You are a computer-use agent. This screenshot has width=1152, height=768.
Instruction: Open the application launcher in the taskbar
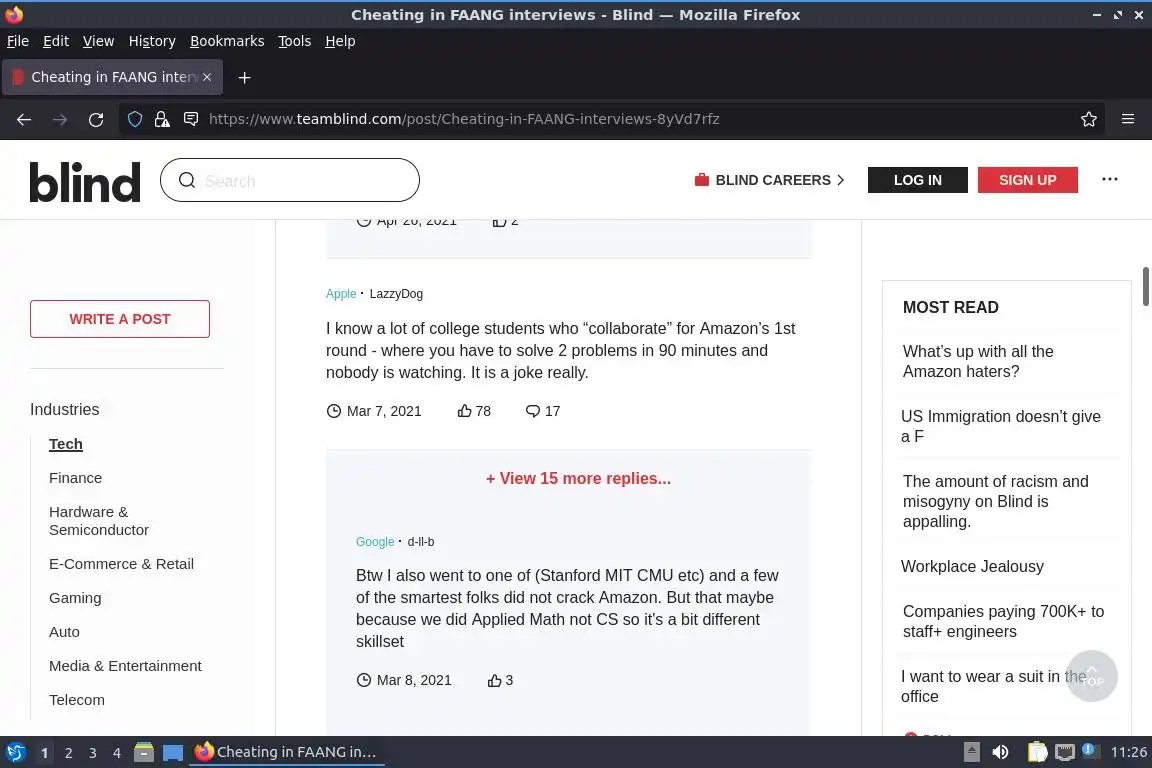pos(15,753)
